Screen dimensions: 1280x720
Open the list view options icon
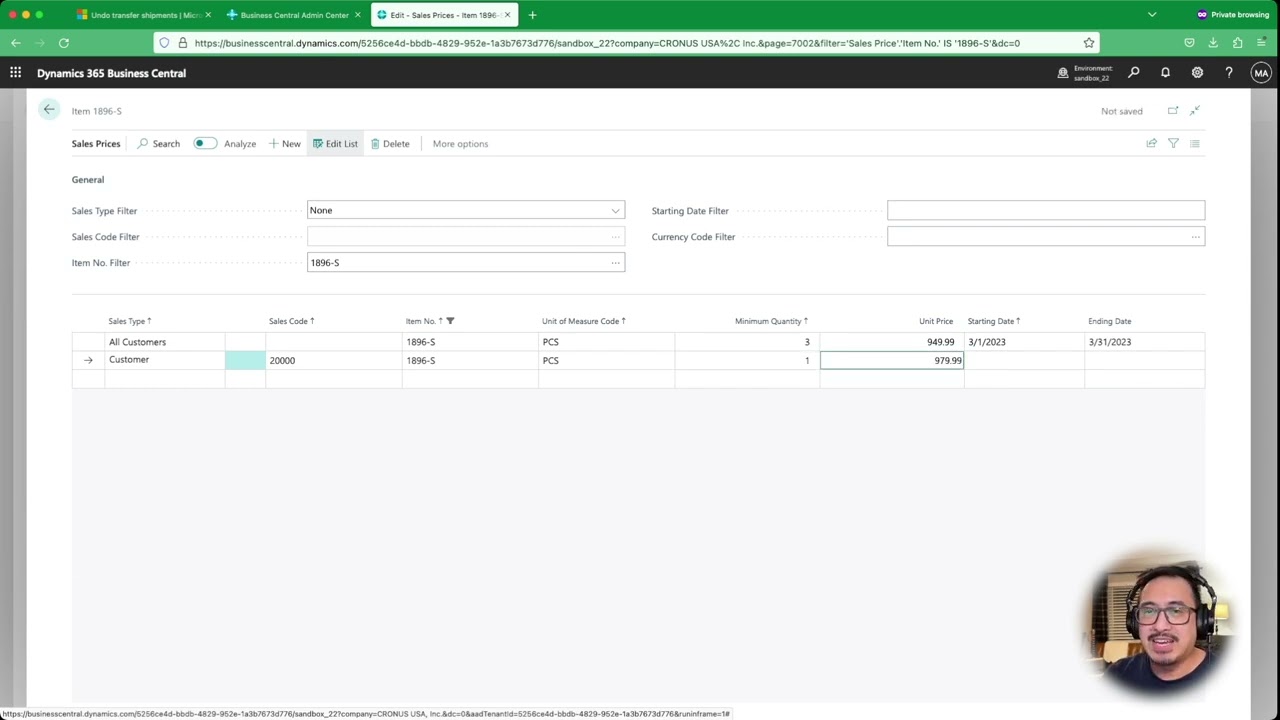[x=1195, y=144]
